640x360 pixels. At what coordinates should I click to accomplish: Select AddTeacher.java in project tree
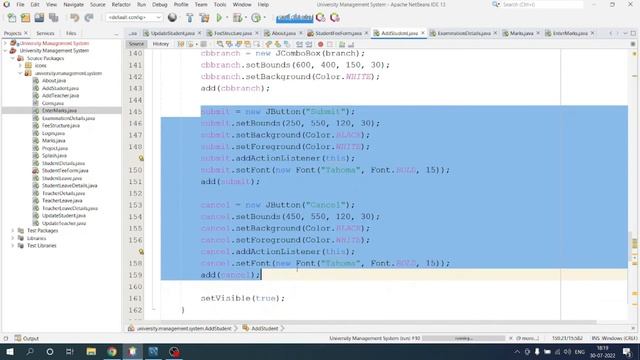coord(60,96)
